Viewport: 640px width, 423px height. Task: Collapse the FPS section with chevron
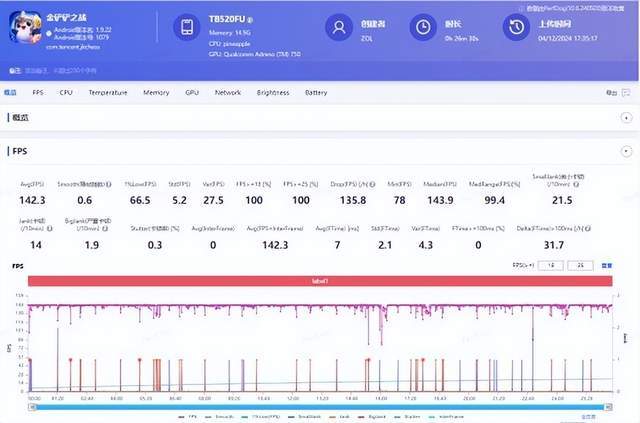point(625,152)
